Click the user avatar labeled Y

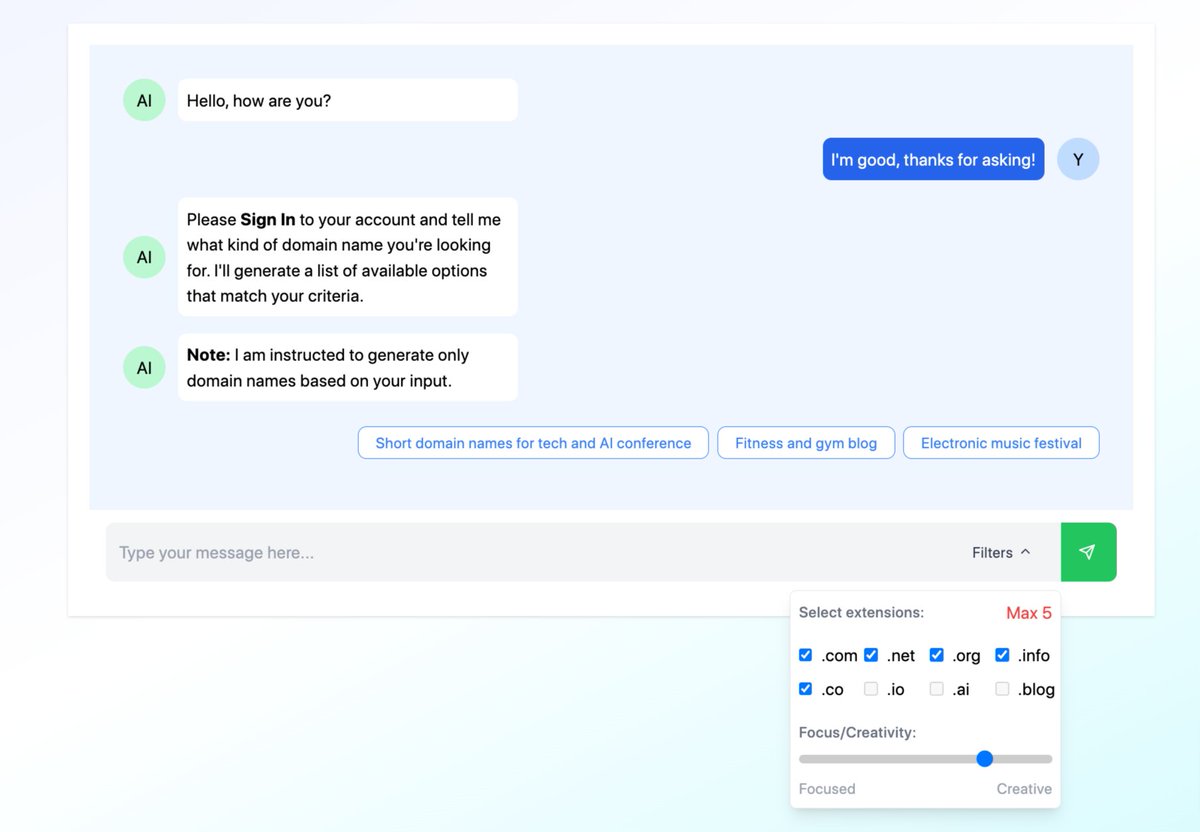tap(1078, 159)
